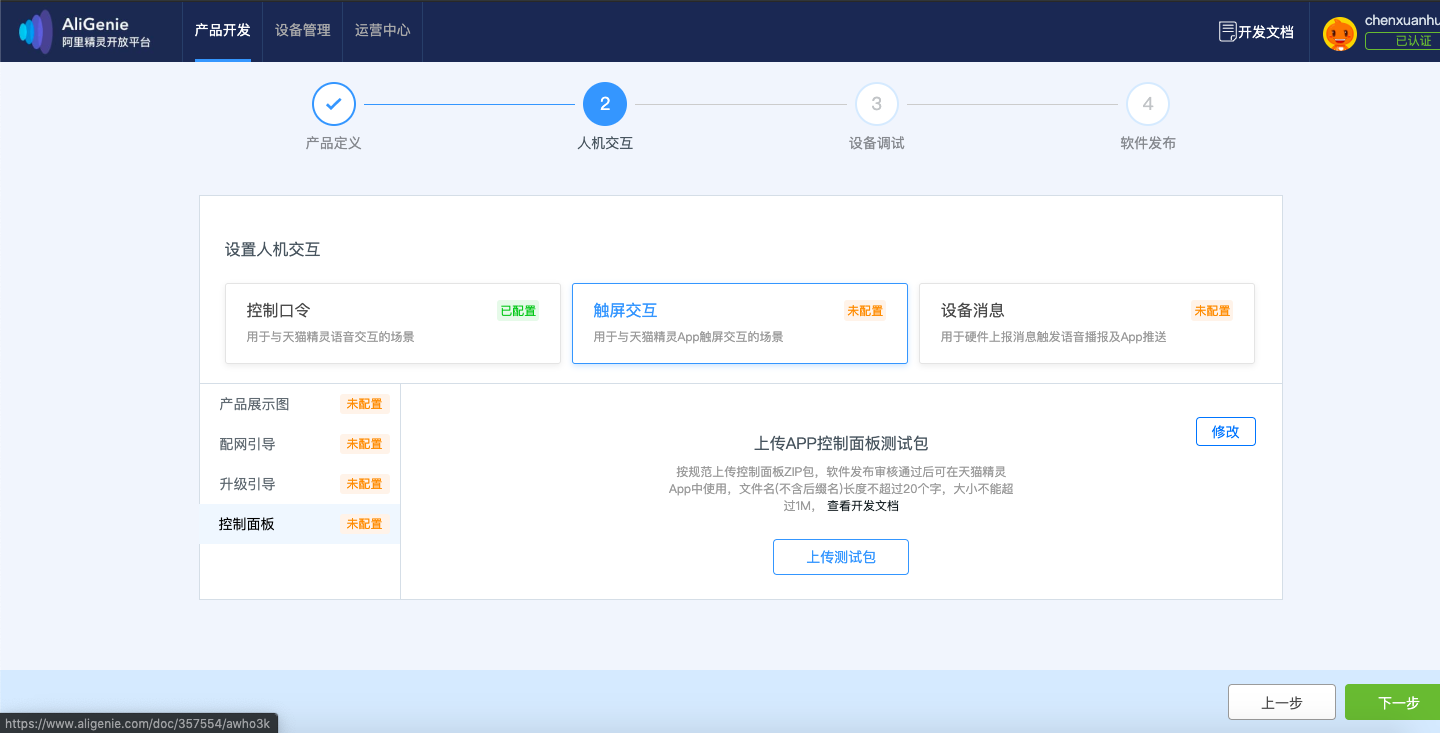Select step 4 circle 软件发布
This screenshot has width=1440, height=733.
(1148, 104)
